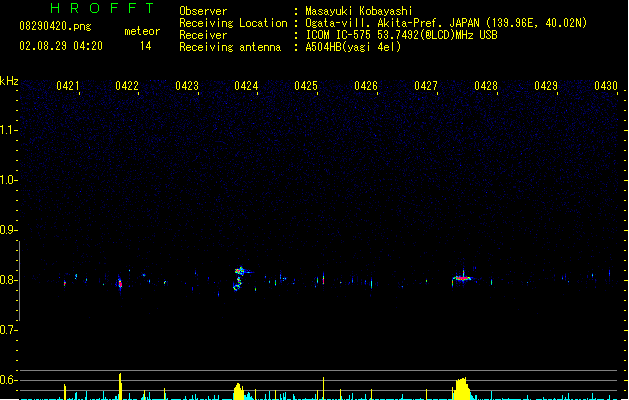Click the wide yellow intensity burst before 0428

[x=462, y=388]
